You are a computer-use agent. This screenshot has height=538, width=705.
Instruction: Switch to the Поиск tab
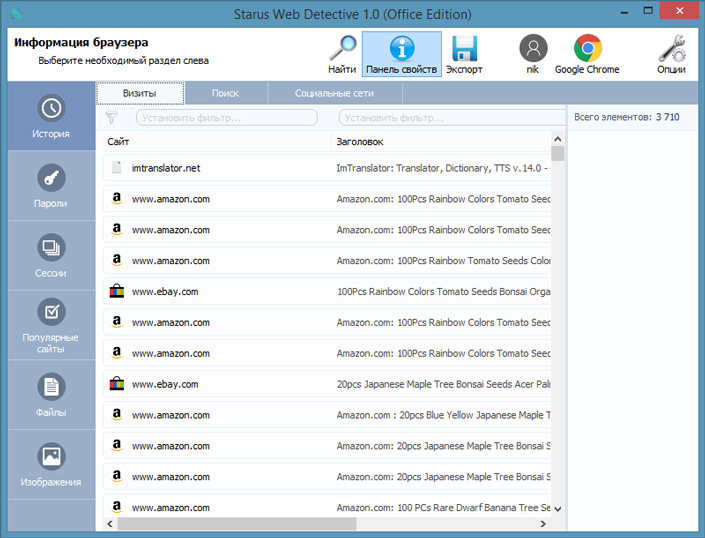click(x=225, y=93)
